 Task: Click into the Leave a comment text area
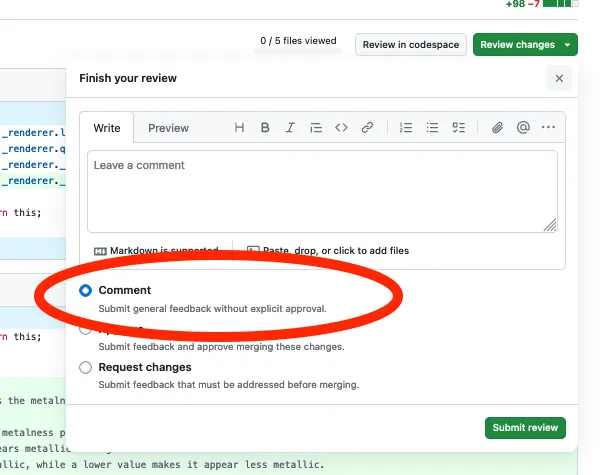point(322,190)
